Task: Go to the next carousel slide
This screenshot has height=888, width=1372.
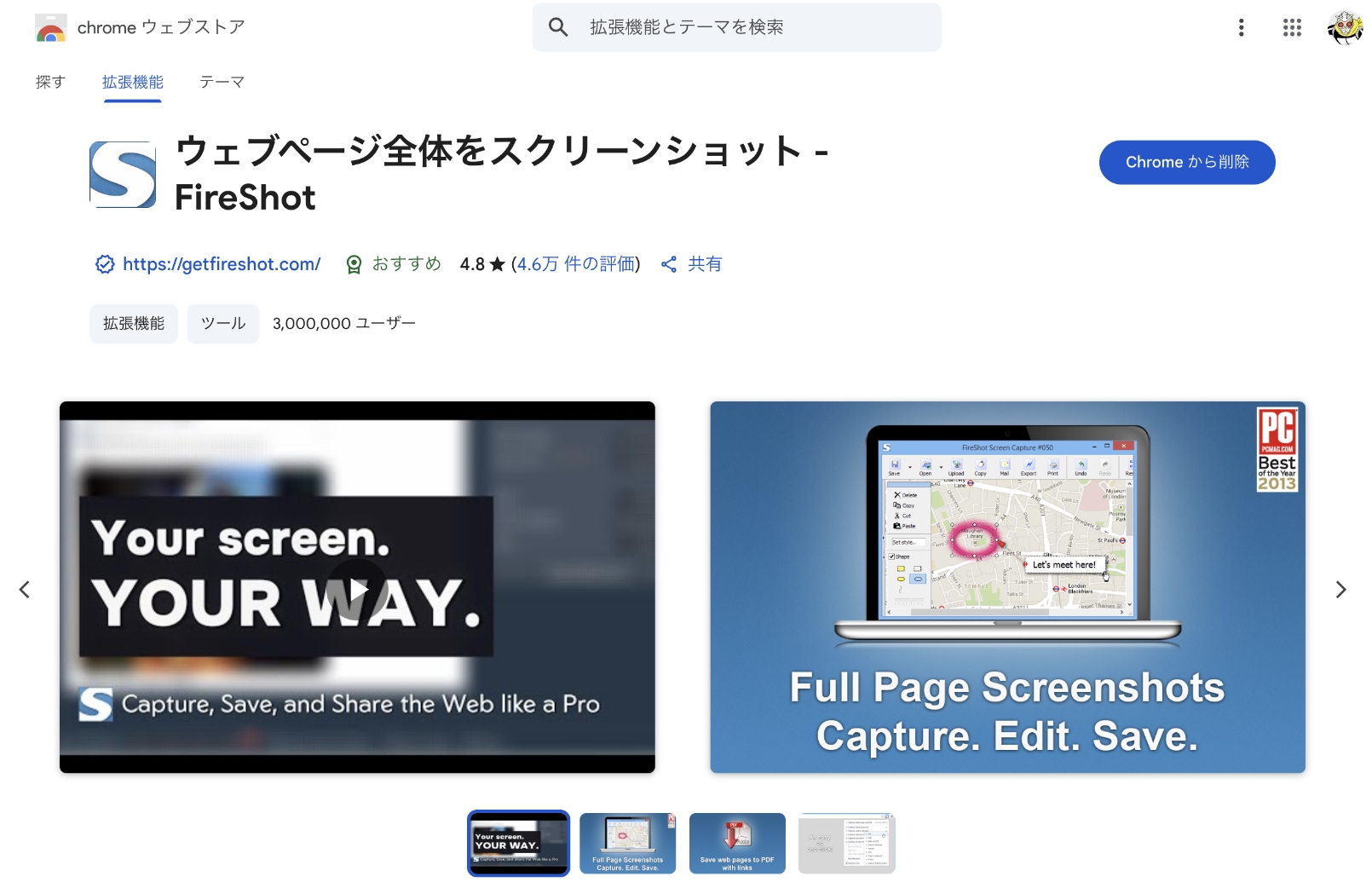Action: click(1340, 590)
